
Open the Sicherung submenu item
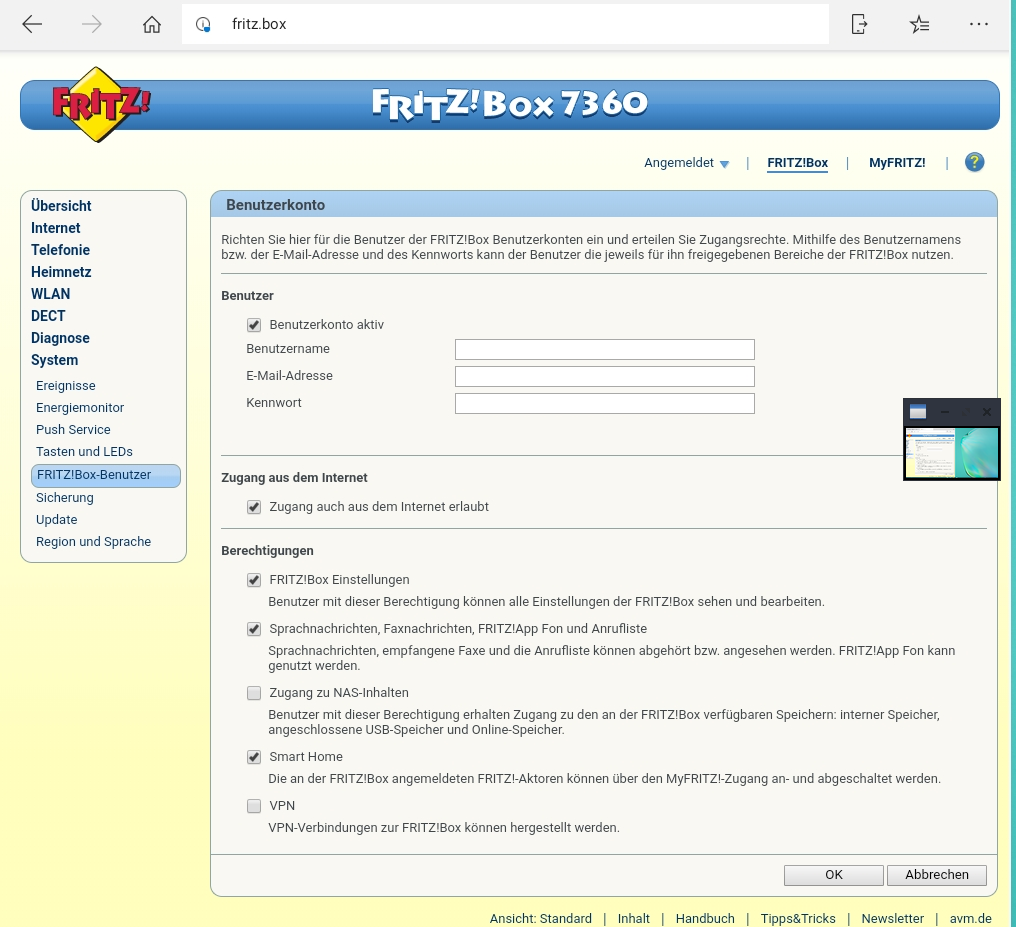click(x=65, y=498)
